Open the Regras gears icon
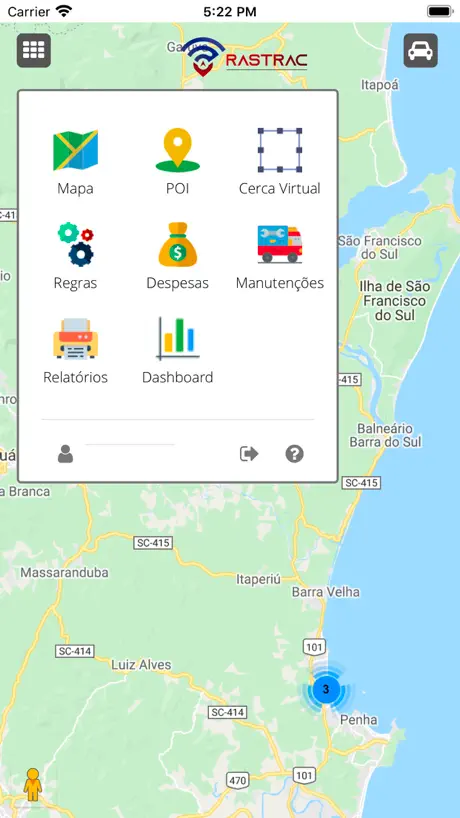460x818 pixels. coord(76,245)
